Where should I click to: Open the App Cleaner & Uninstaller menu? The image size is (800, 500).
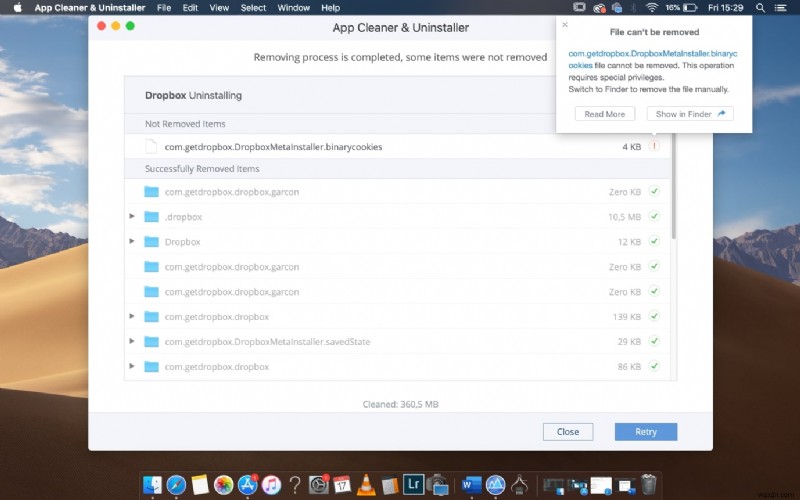(90, 8)
